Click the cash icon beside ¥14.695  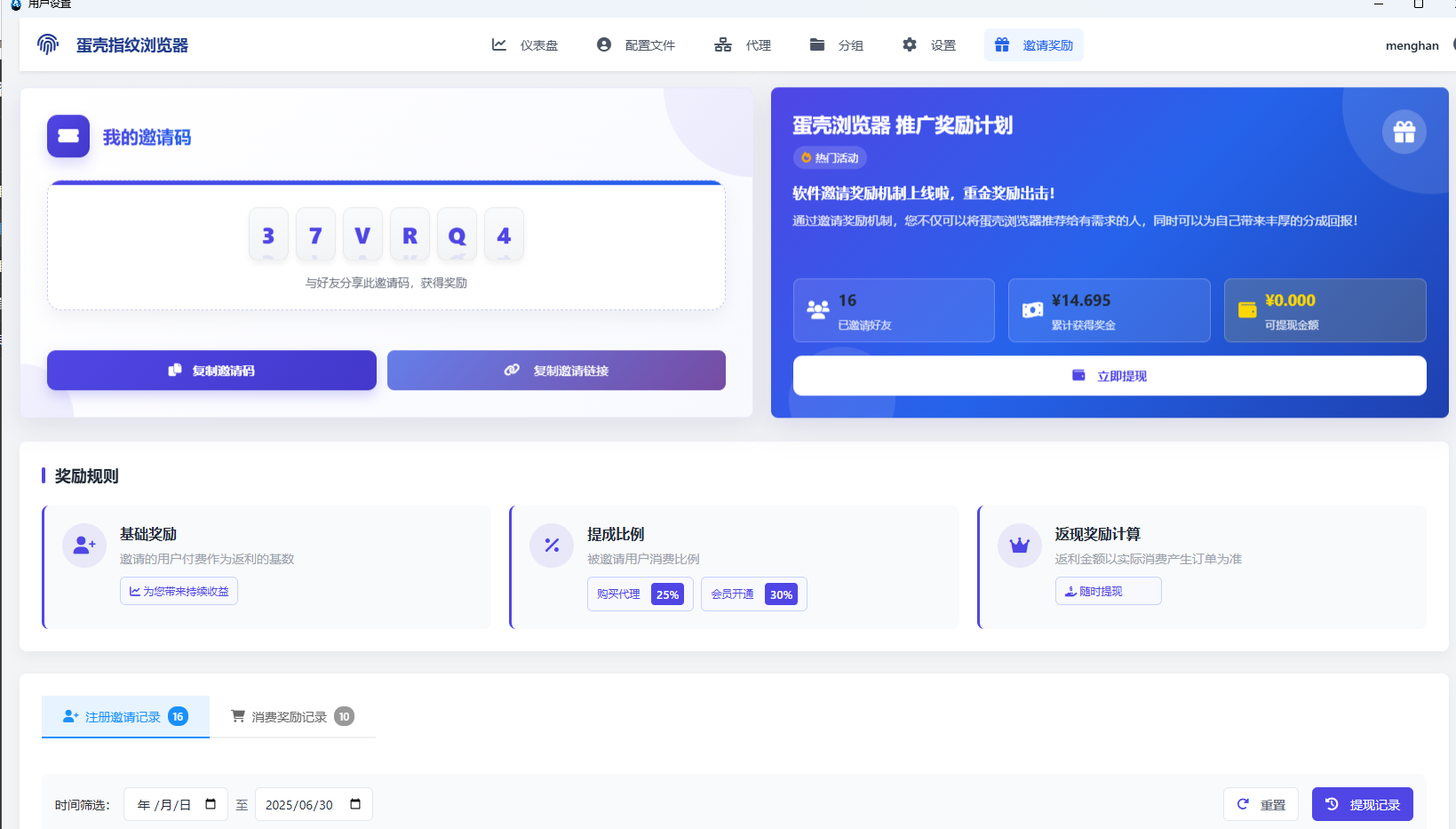(x=1033, y=310)
